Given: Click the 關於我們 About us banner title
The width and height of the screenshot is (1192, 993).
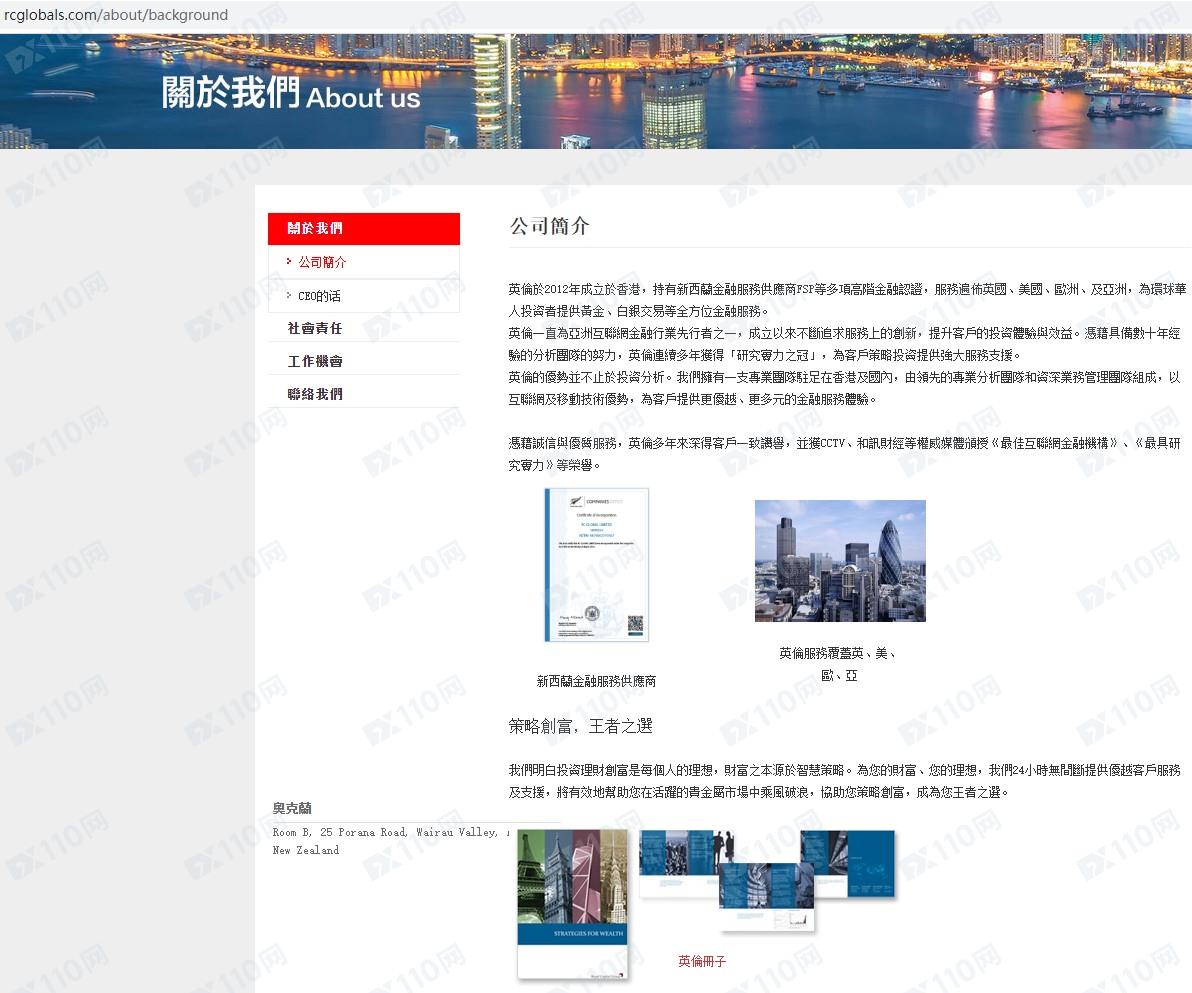Looking at the screenshot, I should [291, 93].
